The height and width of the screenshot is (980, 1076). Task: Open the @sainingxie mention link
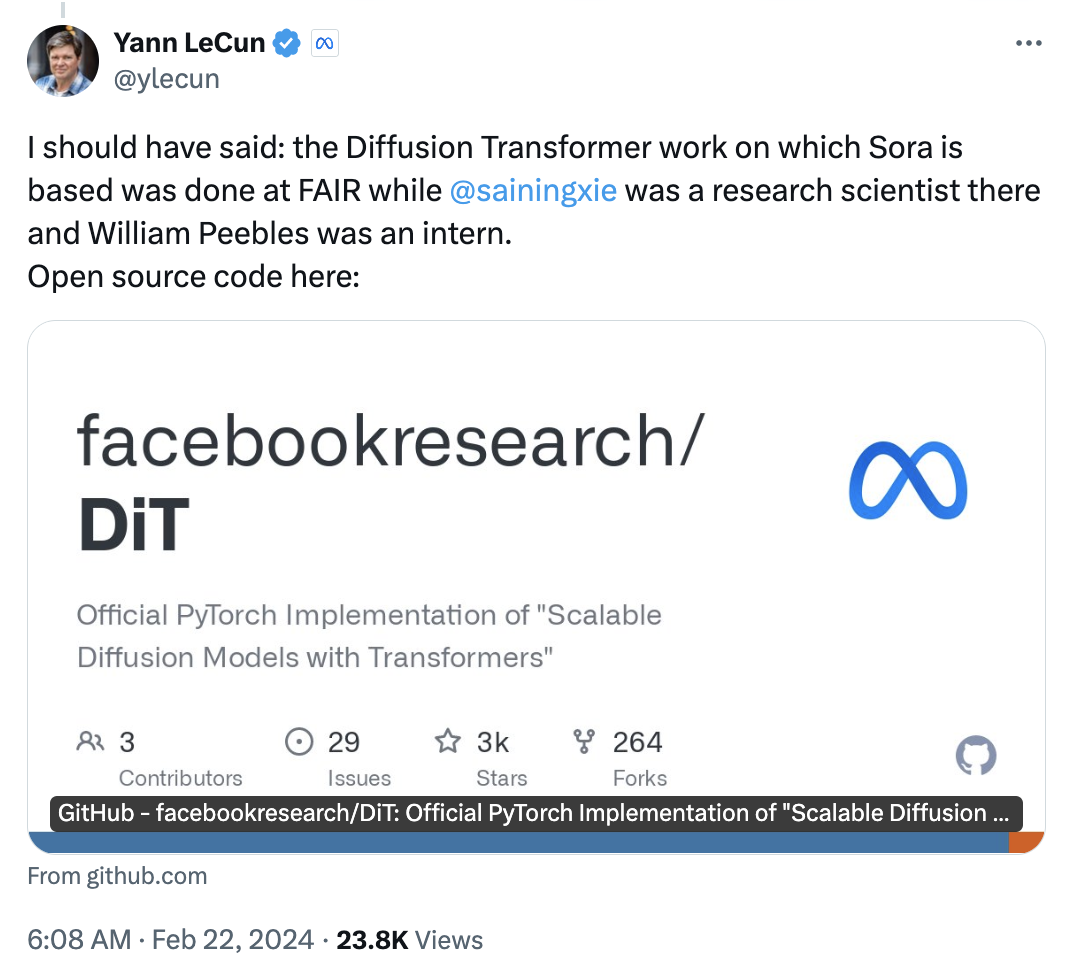(534, 190)
